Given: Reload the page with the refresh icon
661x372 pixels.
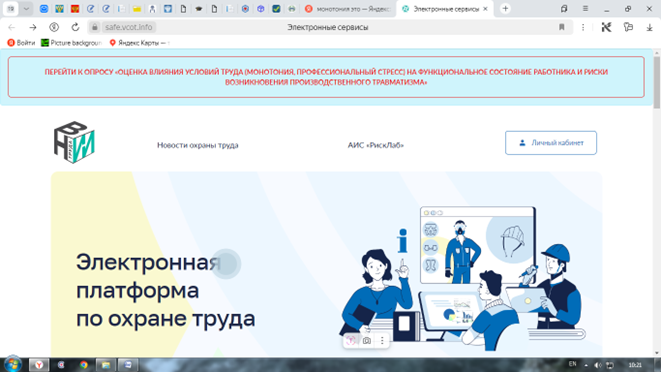Looking at the screenshot, I should pos(75,27).
